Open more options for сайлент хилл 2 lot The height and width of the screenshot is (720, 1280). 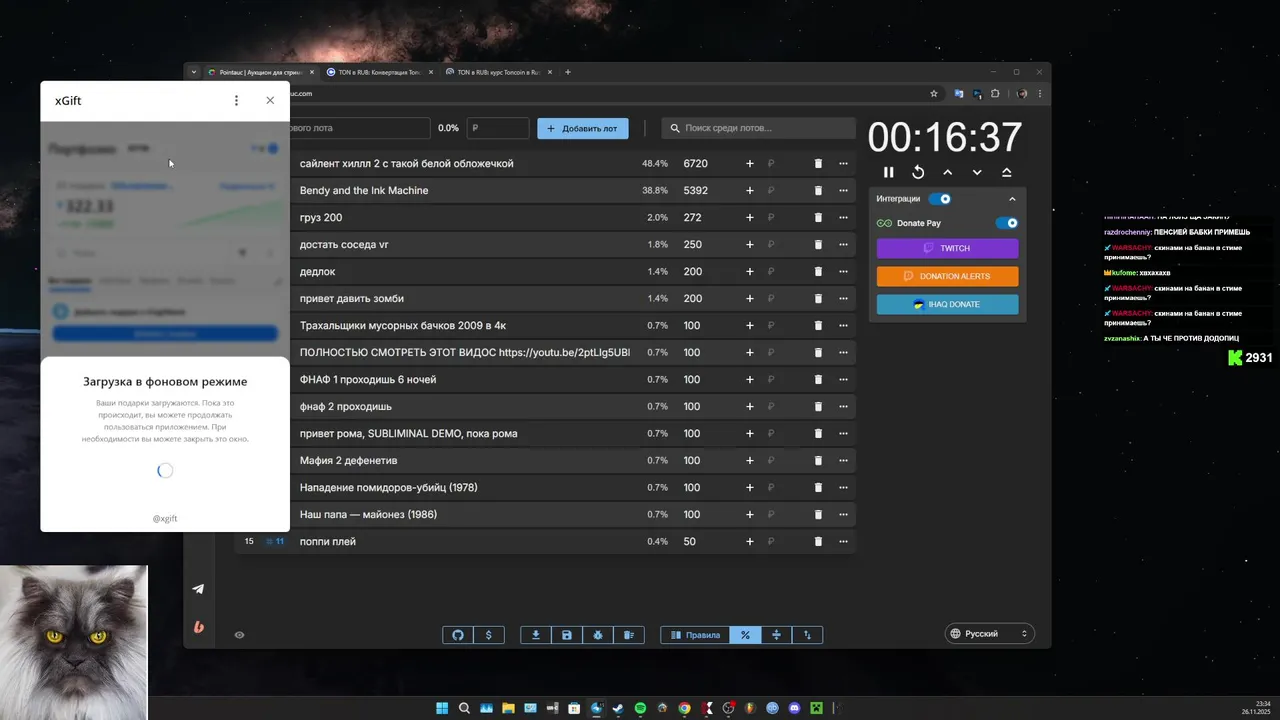[843, 163]
